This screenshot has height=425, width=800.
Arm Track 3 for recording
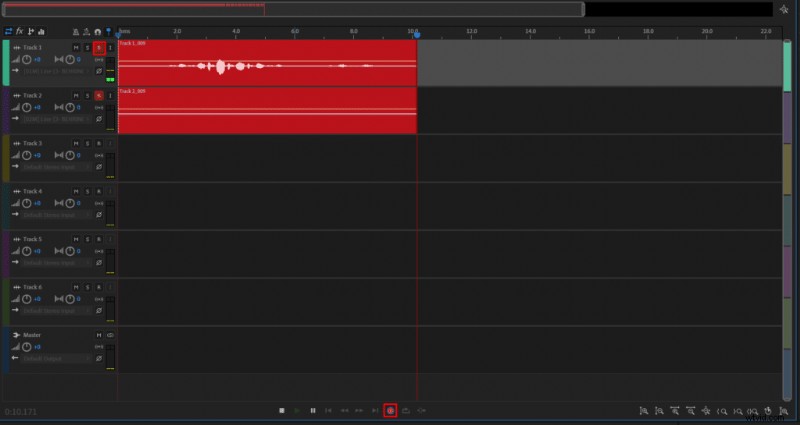tap(99, 144)
